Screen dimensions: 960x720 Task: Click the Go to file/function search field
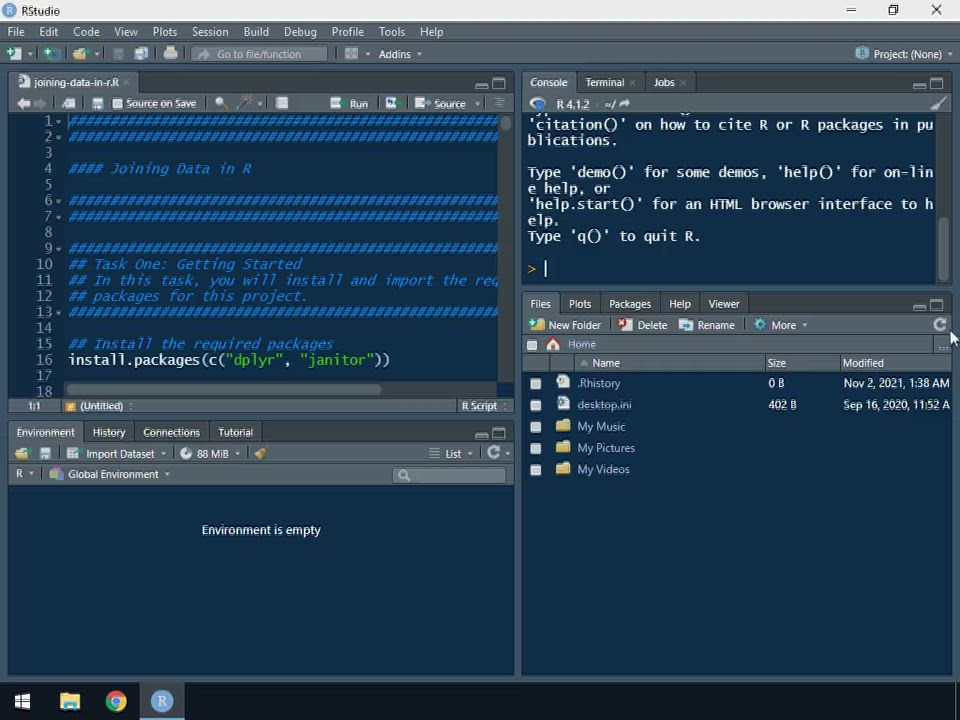pos(259,54)
